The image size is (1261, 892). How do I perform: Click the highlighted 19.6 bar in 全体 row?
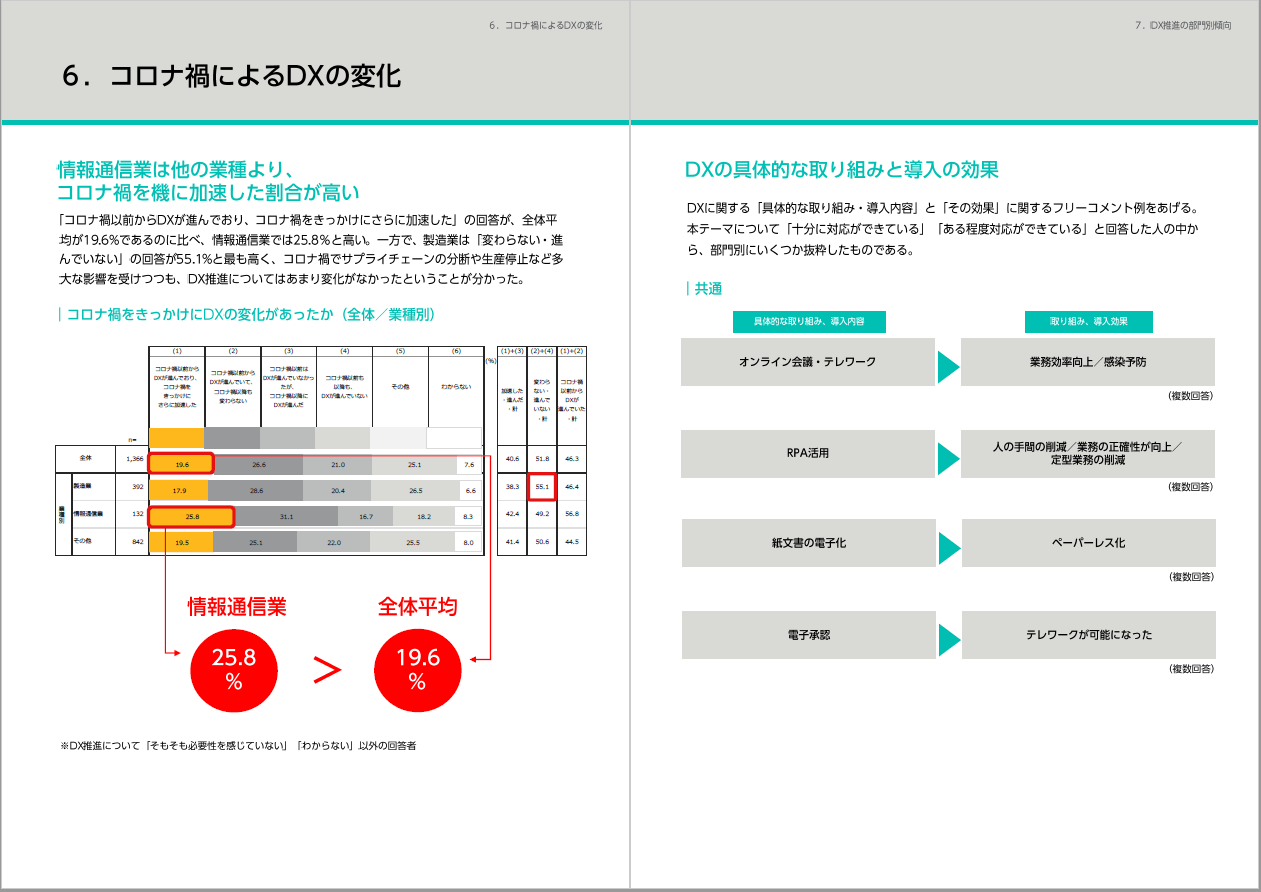tap(180, 463)
